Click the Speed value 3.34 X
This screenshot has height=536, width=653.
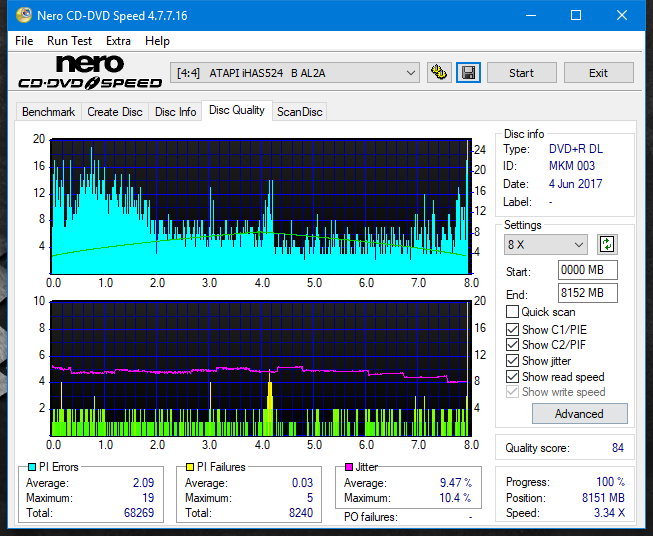[x=609, y=513]
